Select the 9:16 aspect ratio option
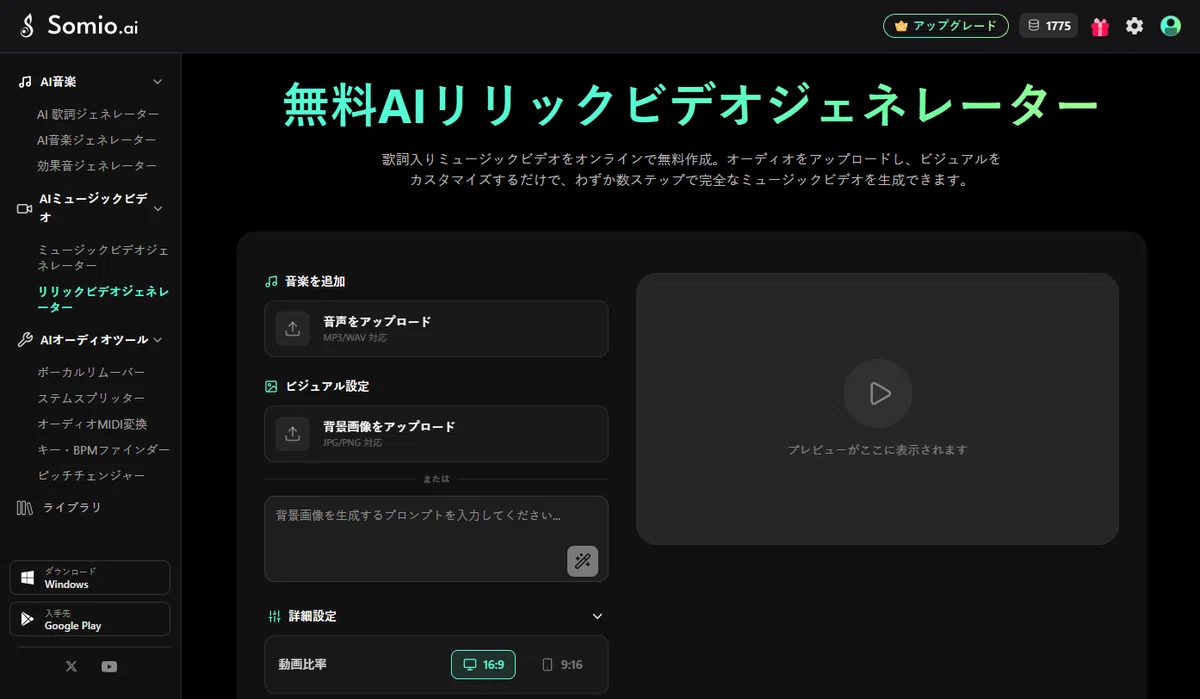Image resolution: width=1200 pixels, height=699 pixels. (x=562, y=665)
